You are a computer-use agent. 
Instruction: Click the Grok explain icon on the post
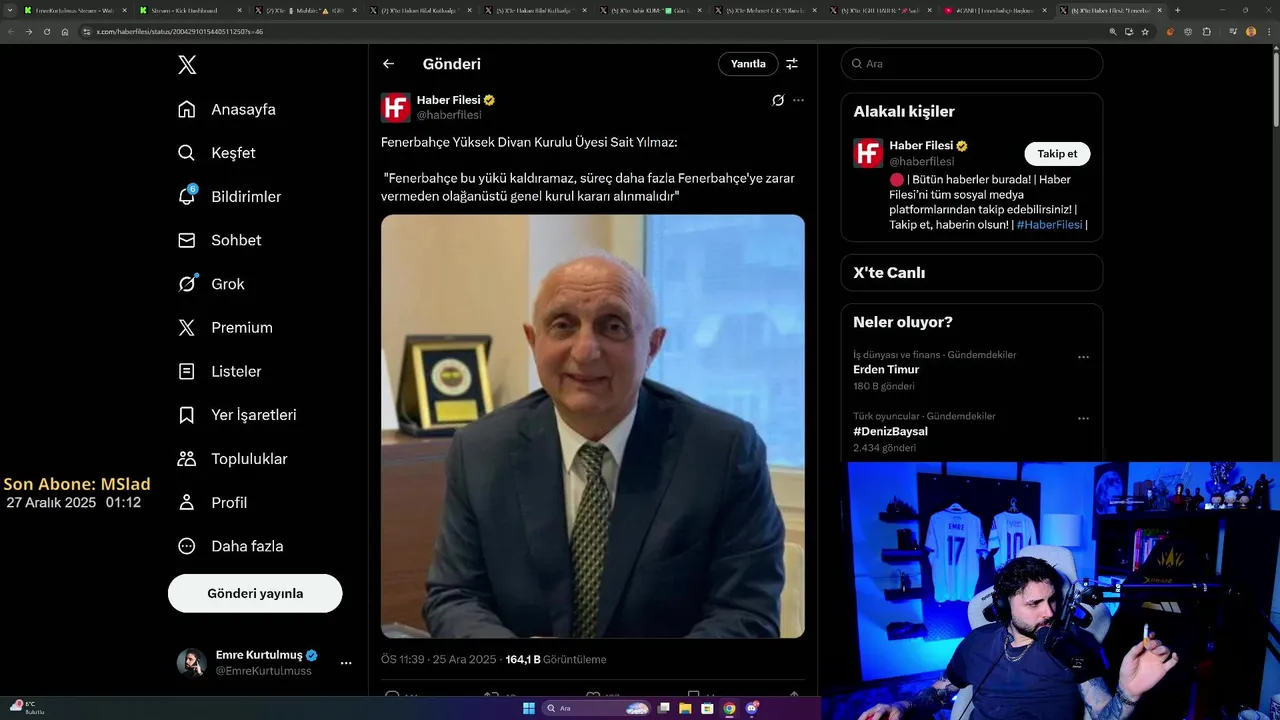click(x=778, y=100)
